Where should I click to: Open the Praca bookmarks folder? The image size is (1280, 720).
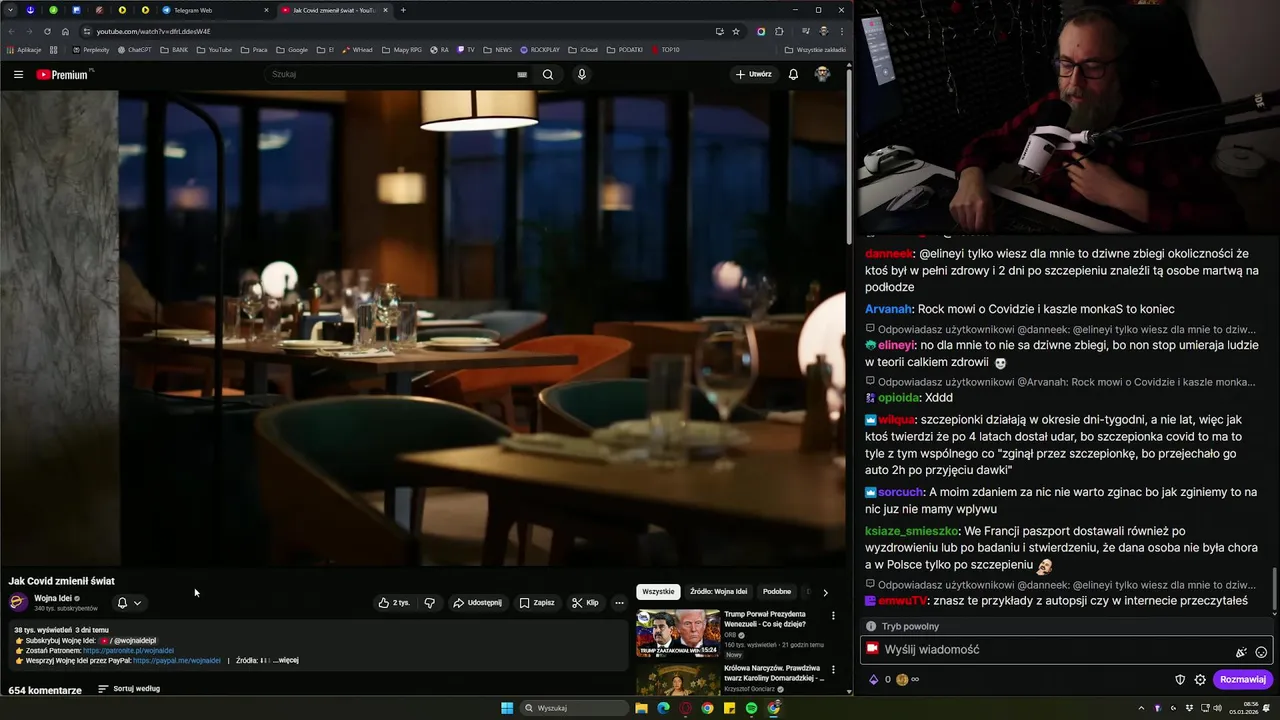click(254, 49)
